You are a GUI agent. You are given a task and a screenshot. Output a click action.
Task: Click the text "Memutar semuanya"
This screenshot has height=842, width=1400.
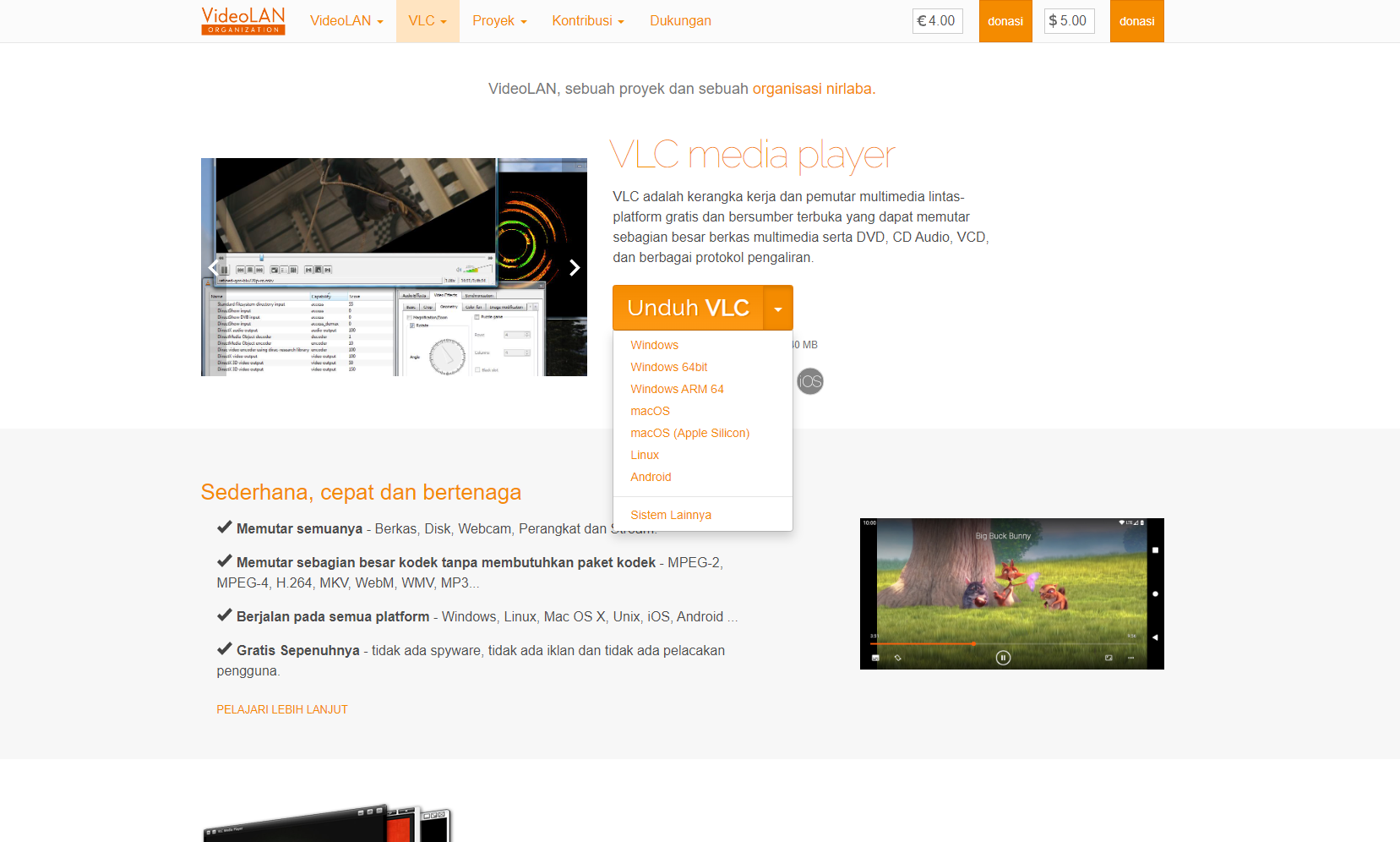click(299, 528)
